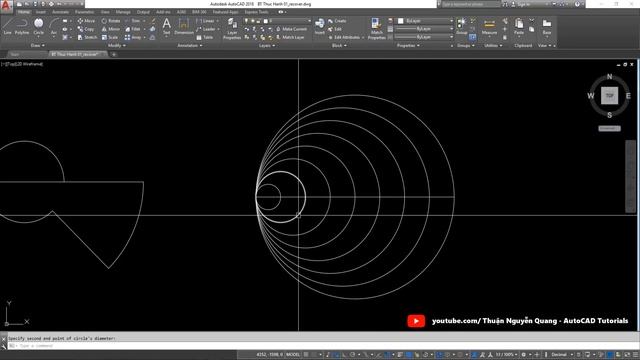Open the ByLayer color dropdown

[425, 21]
